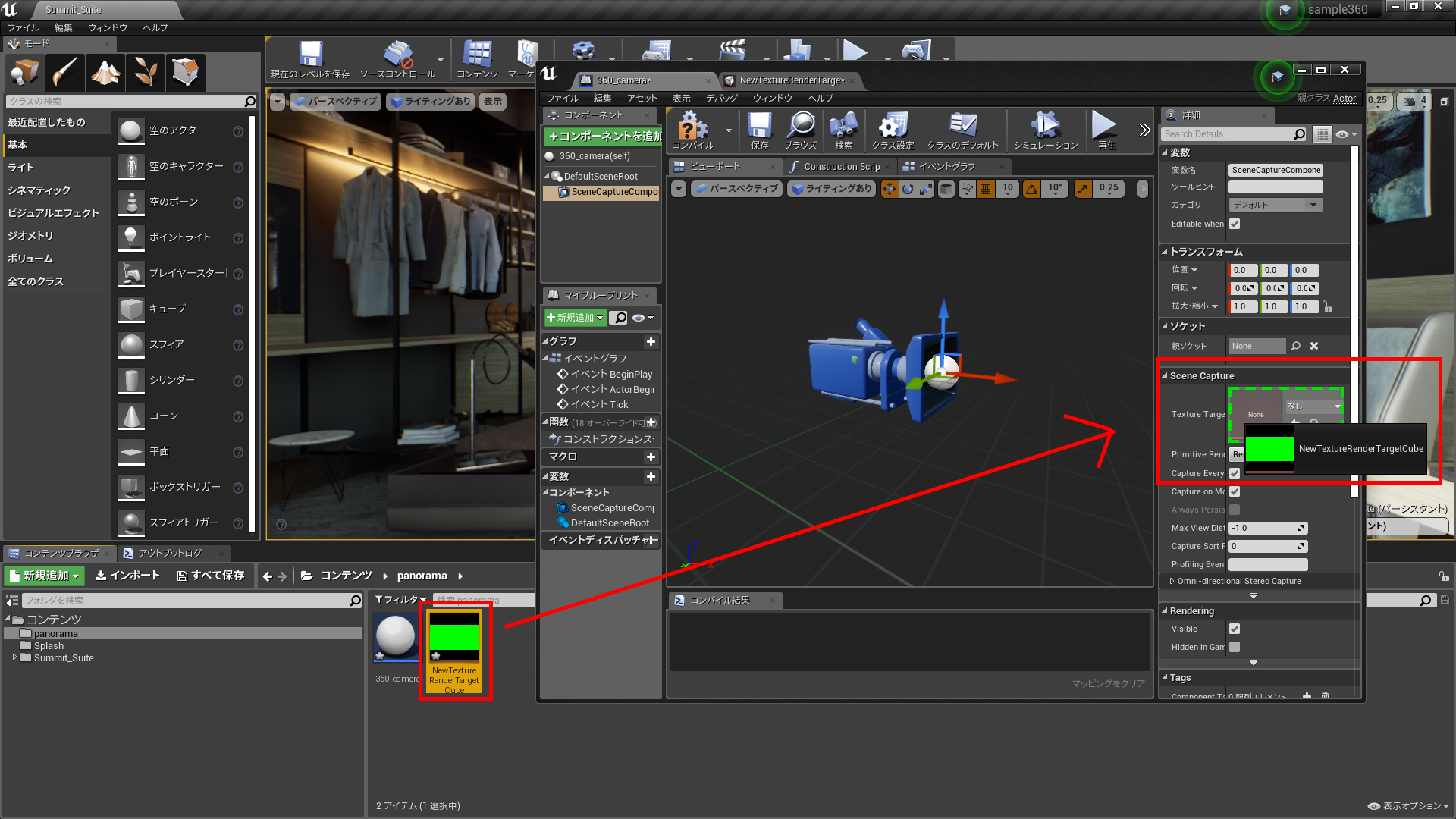Select Place mode icon in Modes panel
1456x819 pixels.
(x=24, y=73)
